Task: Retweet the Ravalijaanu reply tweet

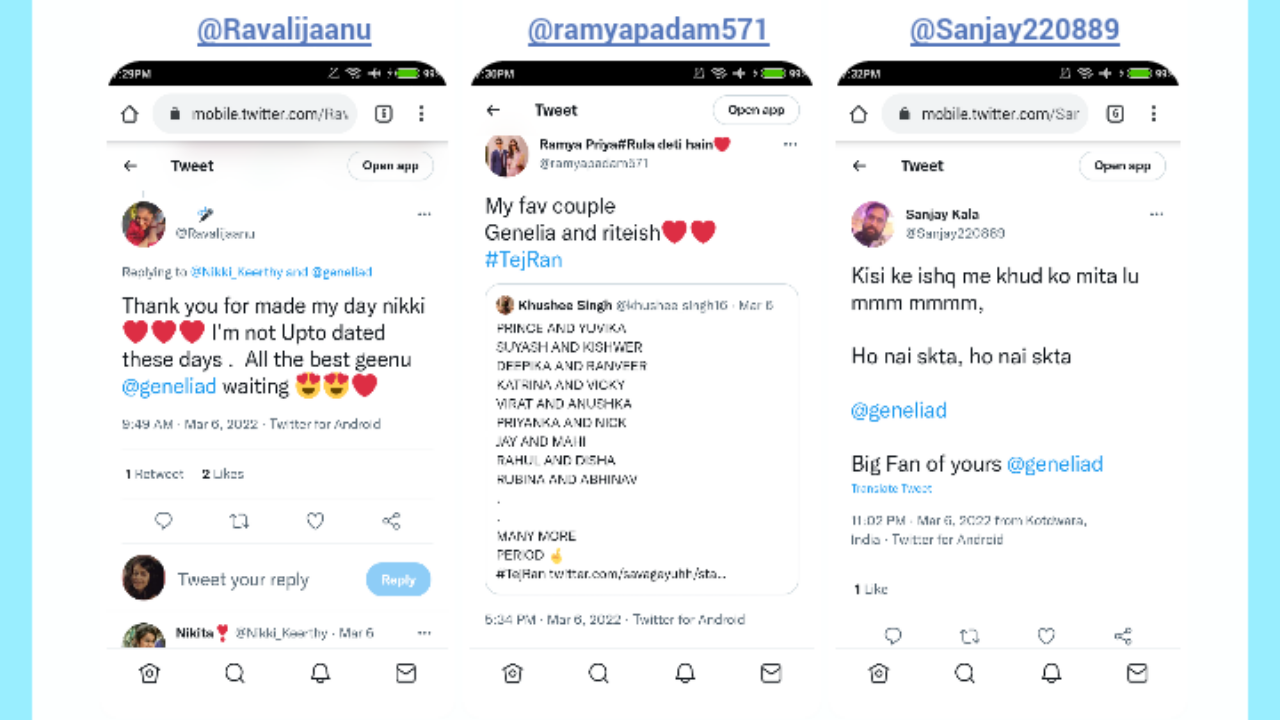Action: click(x=239, y=521)
